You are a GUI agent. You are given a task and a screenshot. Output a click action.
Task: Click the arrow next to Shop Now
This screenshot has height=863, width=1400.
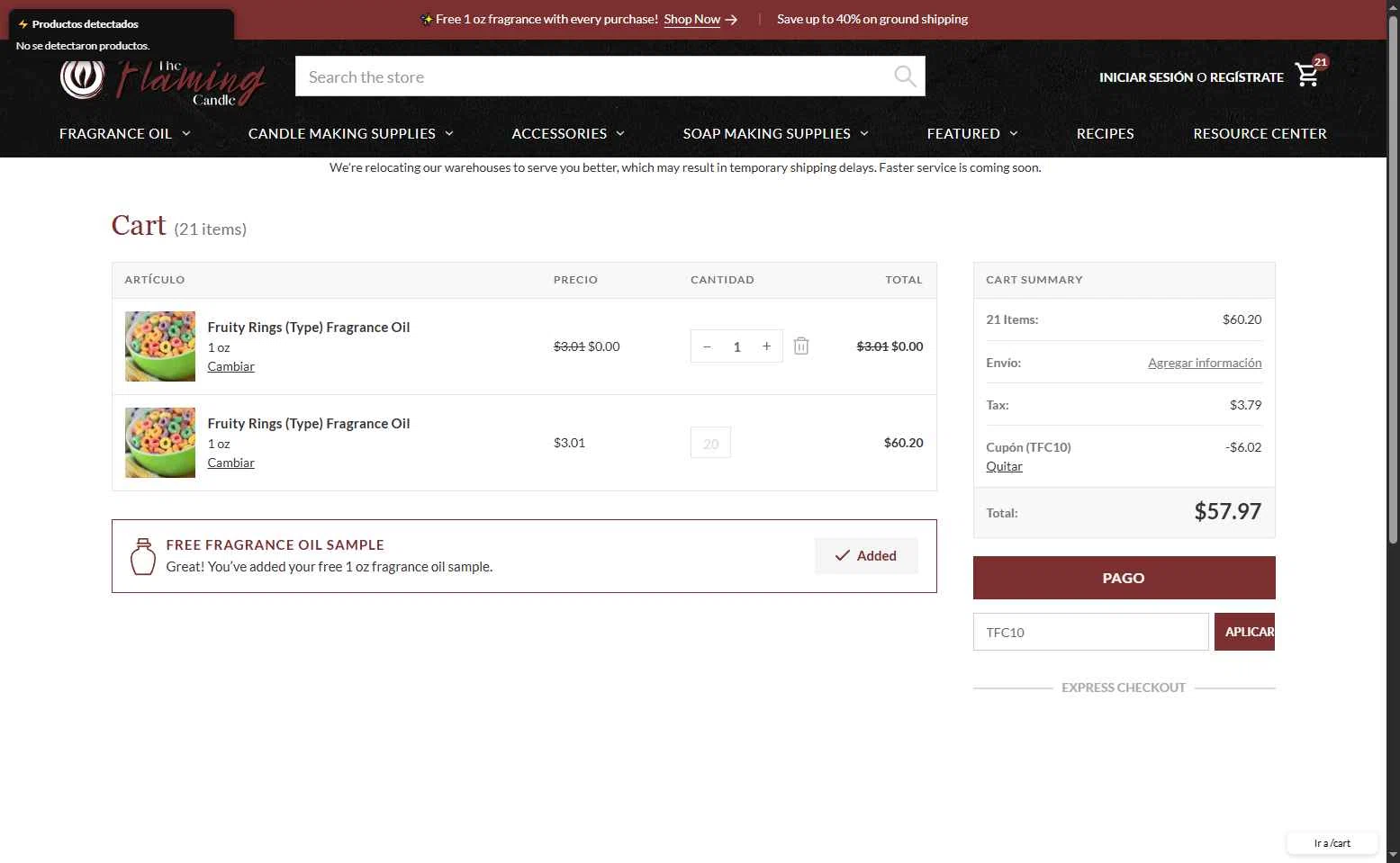point(731,20)
